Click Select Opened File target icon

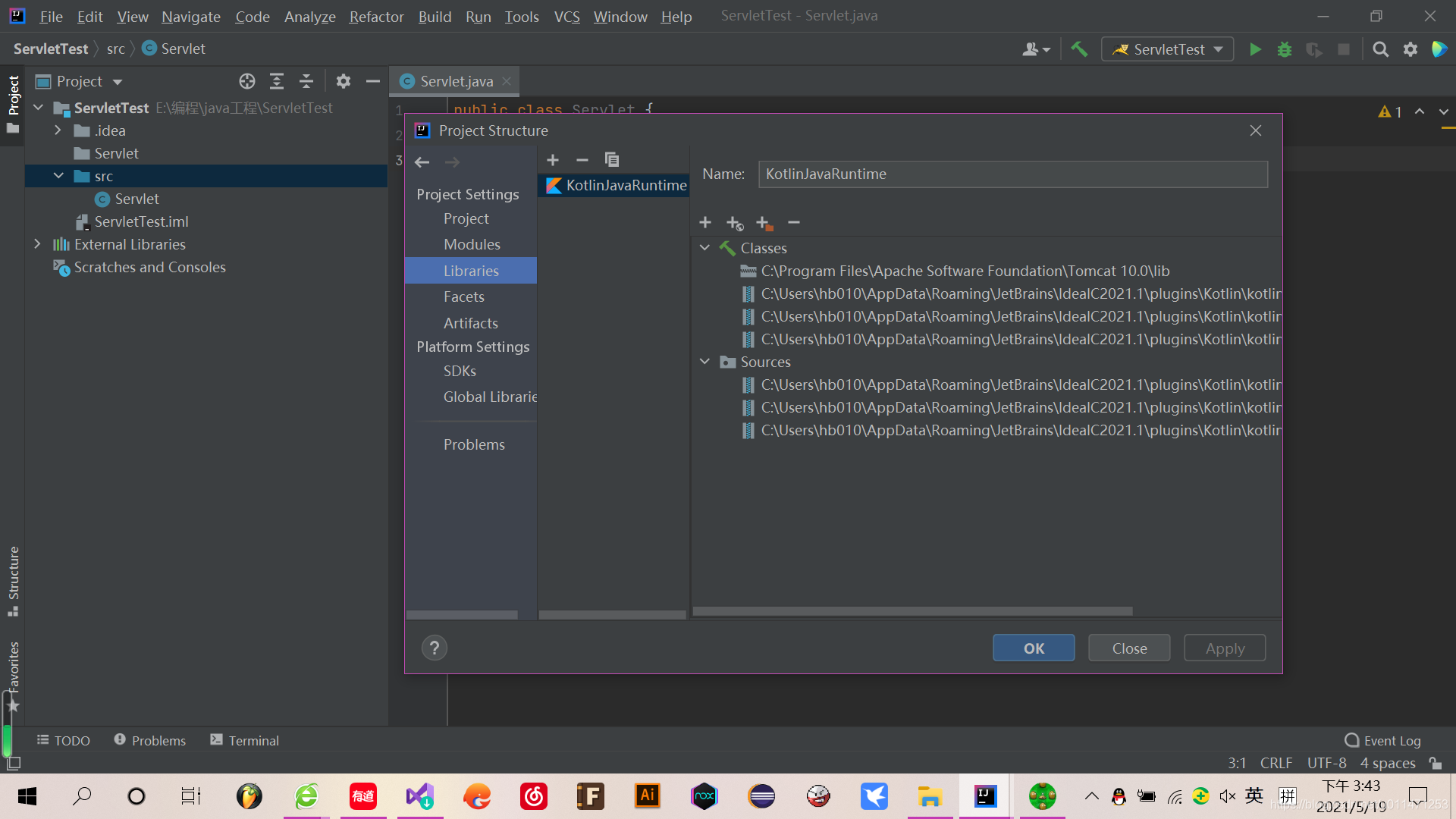point(247,81)
